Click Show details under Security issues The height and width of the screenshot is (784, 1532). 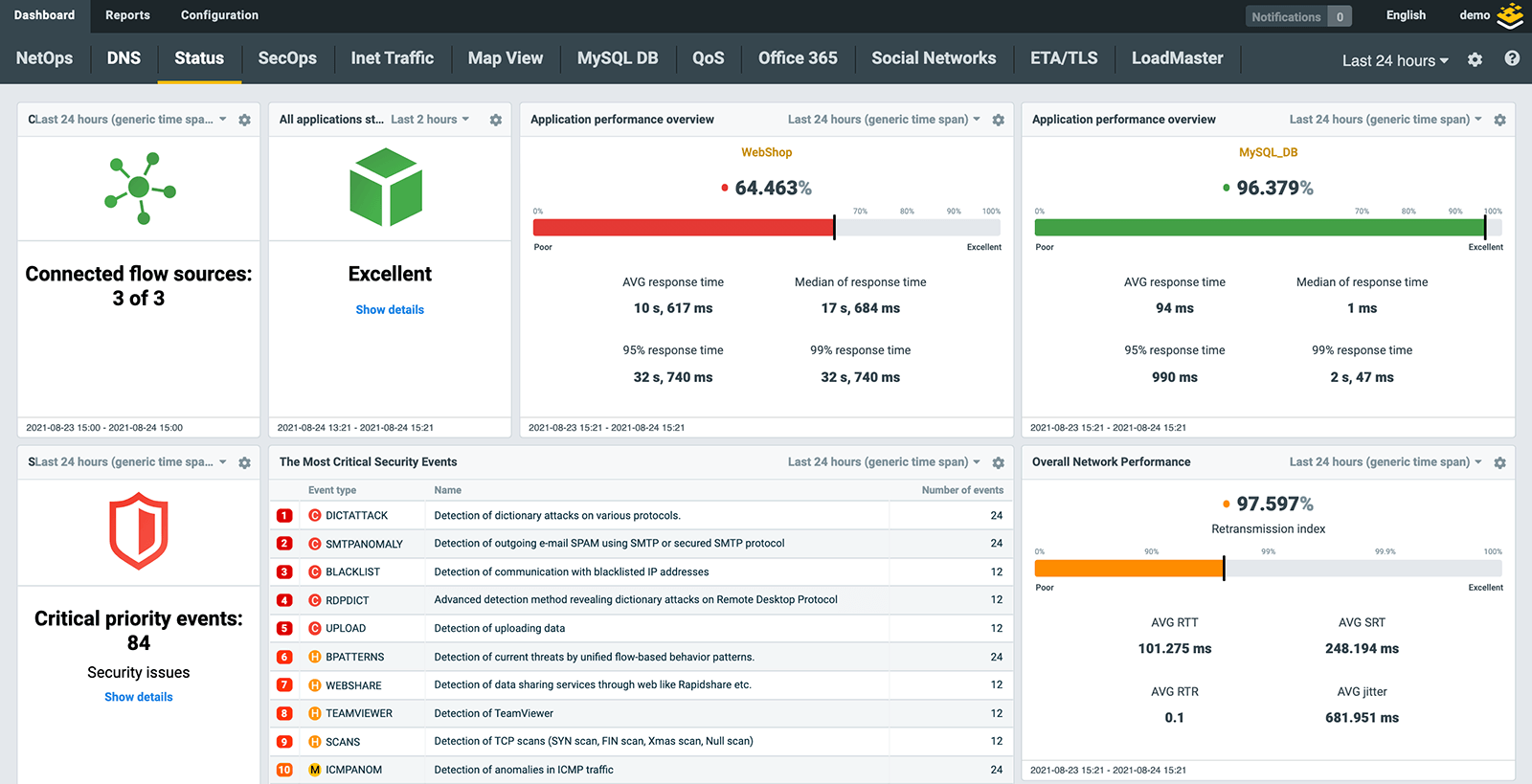(139, 697)
